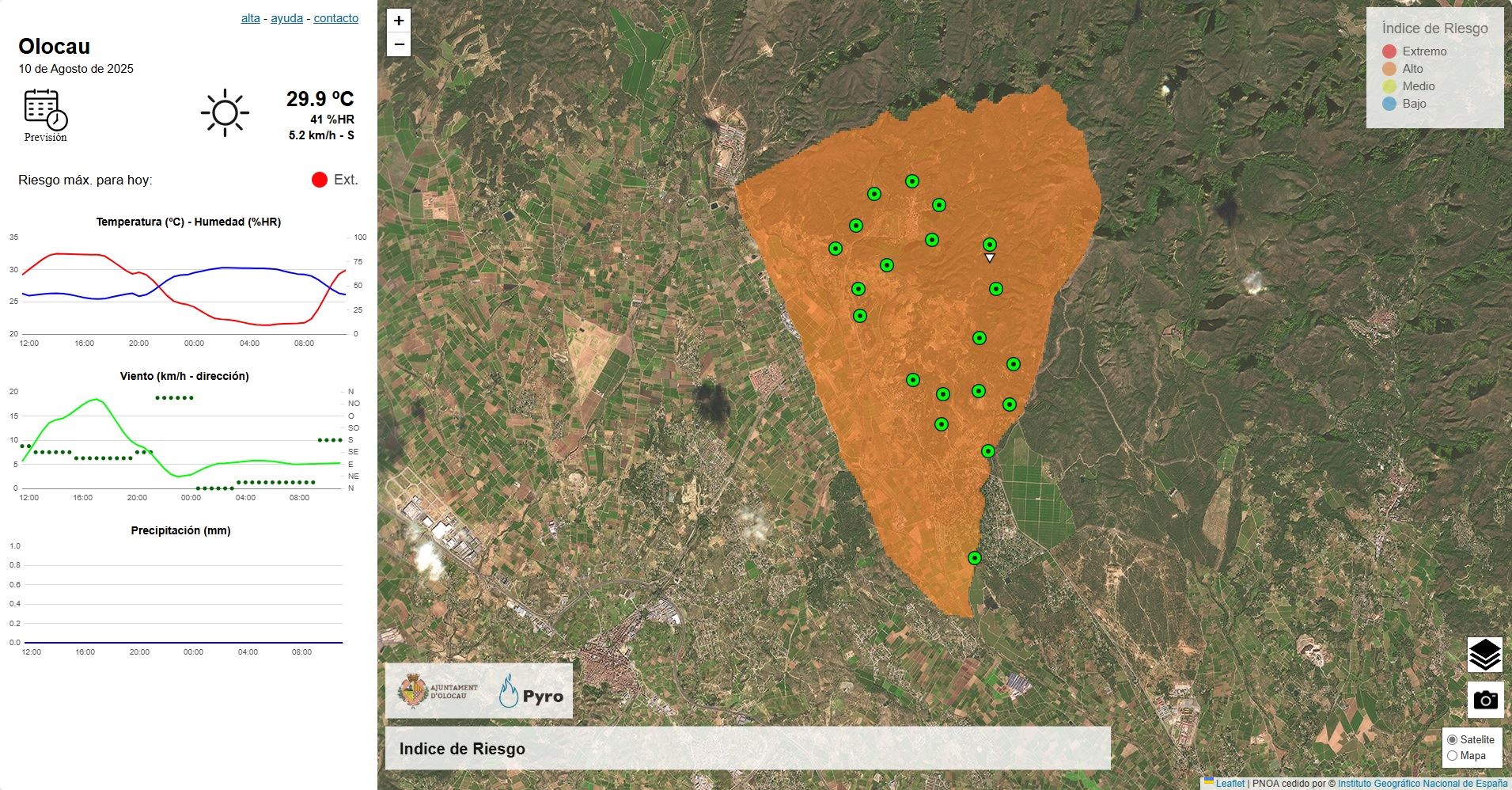Image resolution: width=1512 pixels, height=790 pixels.
Task: Collapse the Índice de Riesgo legend panel
Action: tap(1434, 28)
